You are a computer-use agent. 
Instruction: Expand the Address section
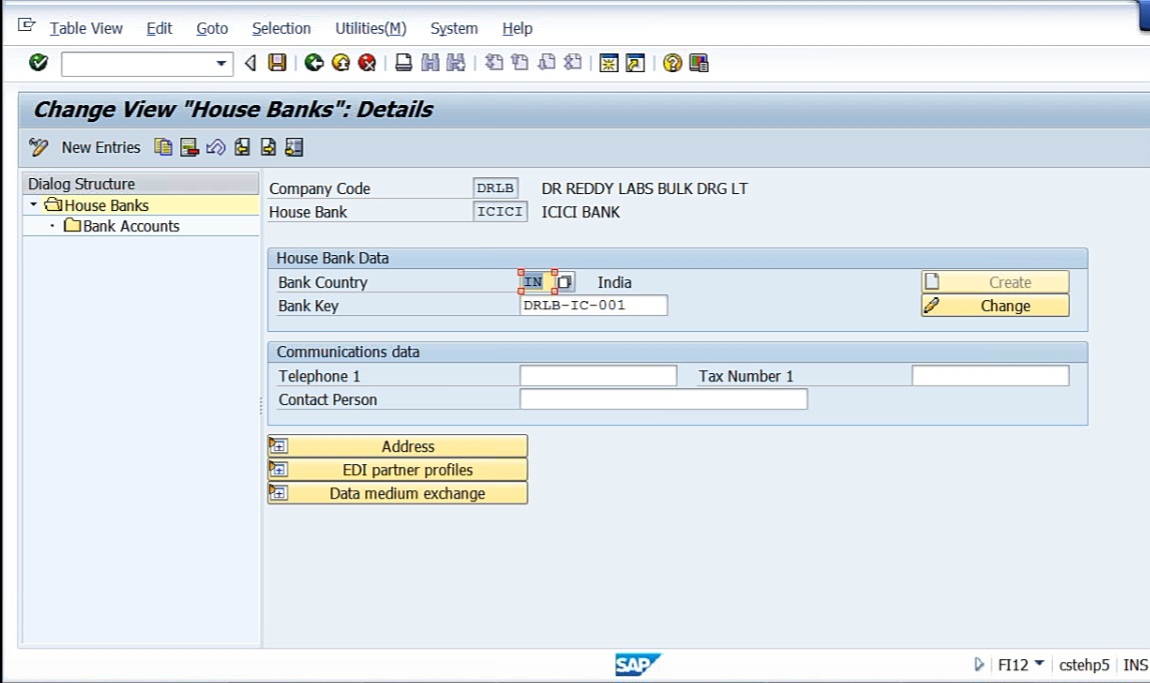pos(398,446)
